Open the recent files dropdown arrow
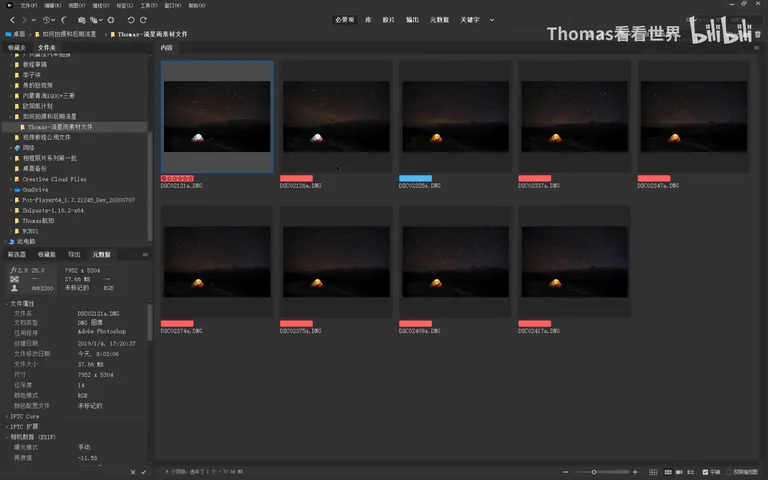 53,20
